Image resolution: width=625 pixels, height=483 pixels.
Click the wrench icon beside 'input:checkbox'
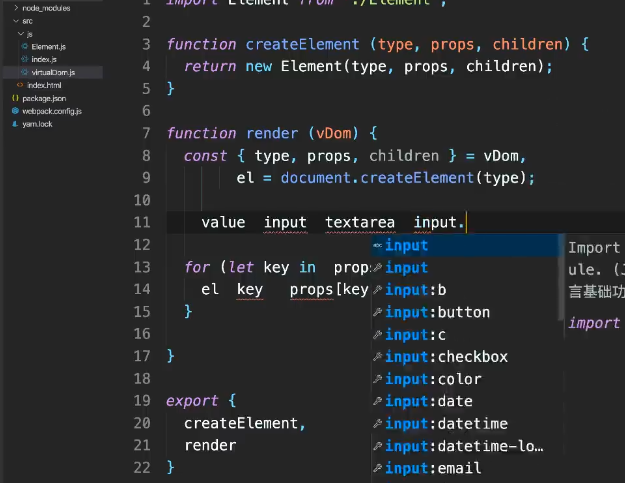coord(377,357)
